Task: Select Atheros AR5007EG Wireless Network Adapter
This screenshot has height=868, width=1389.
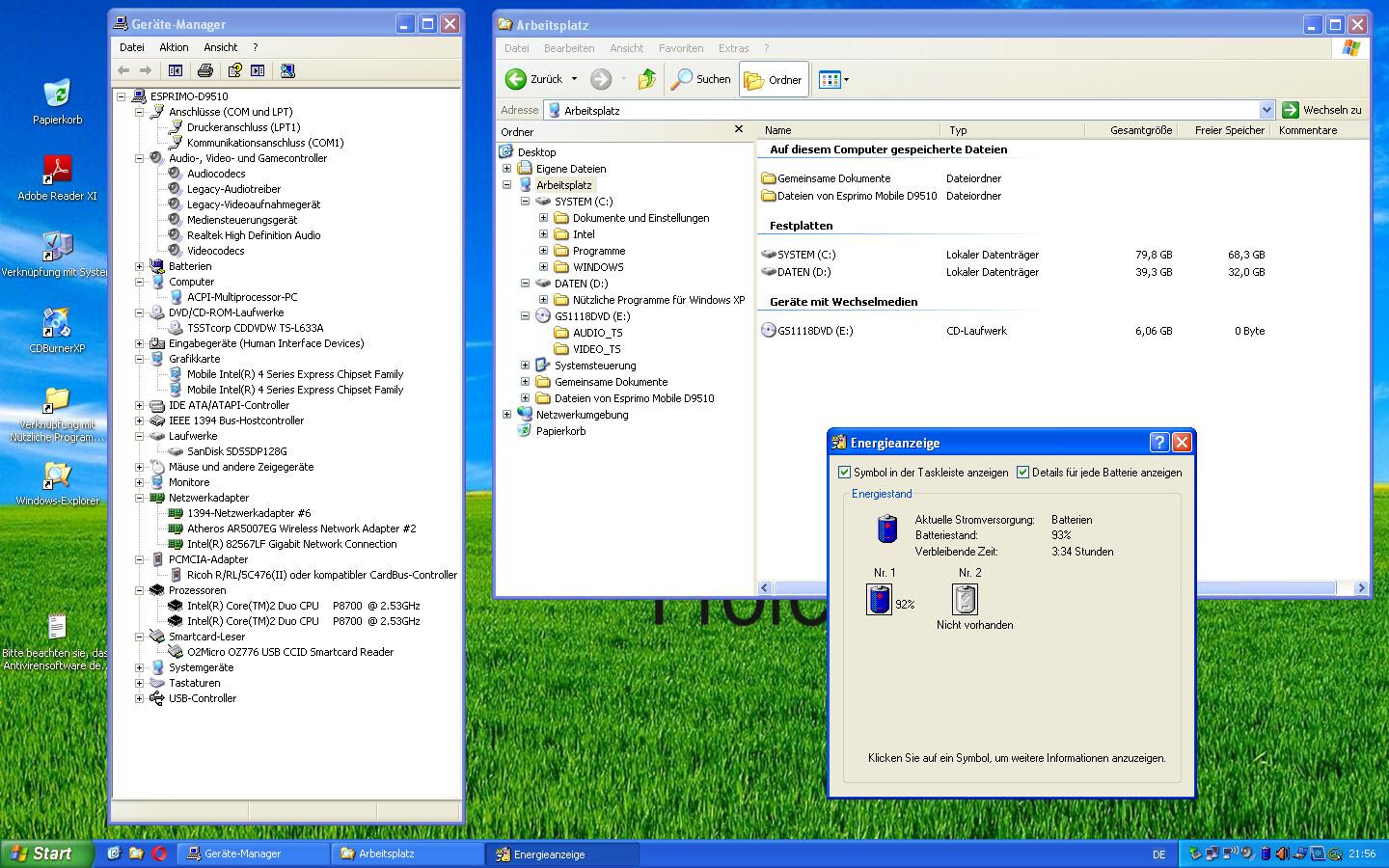Action: (x=301, y=529)
